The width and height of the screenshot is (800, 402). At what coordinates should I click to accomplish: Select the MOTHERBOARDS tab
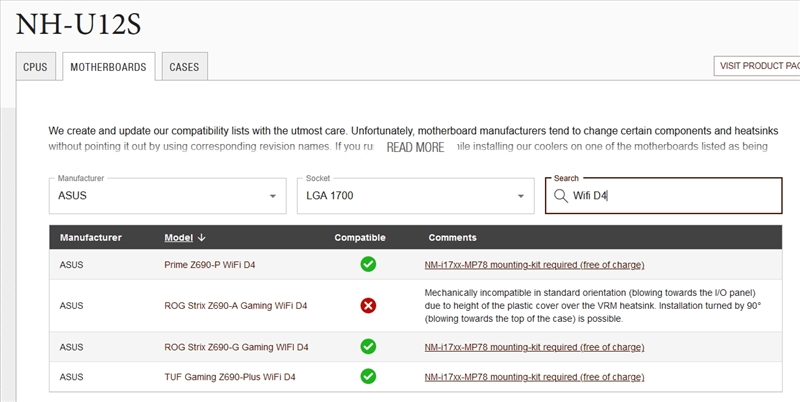click(108, 68)
